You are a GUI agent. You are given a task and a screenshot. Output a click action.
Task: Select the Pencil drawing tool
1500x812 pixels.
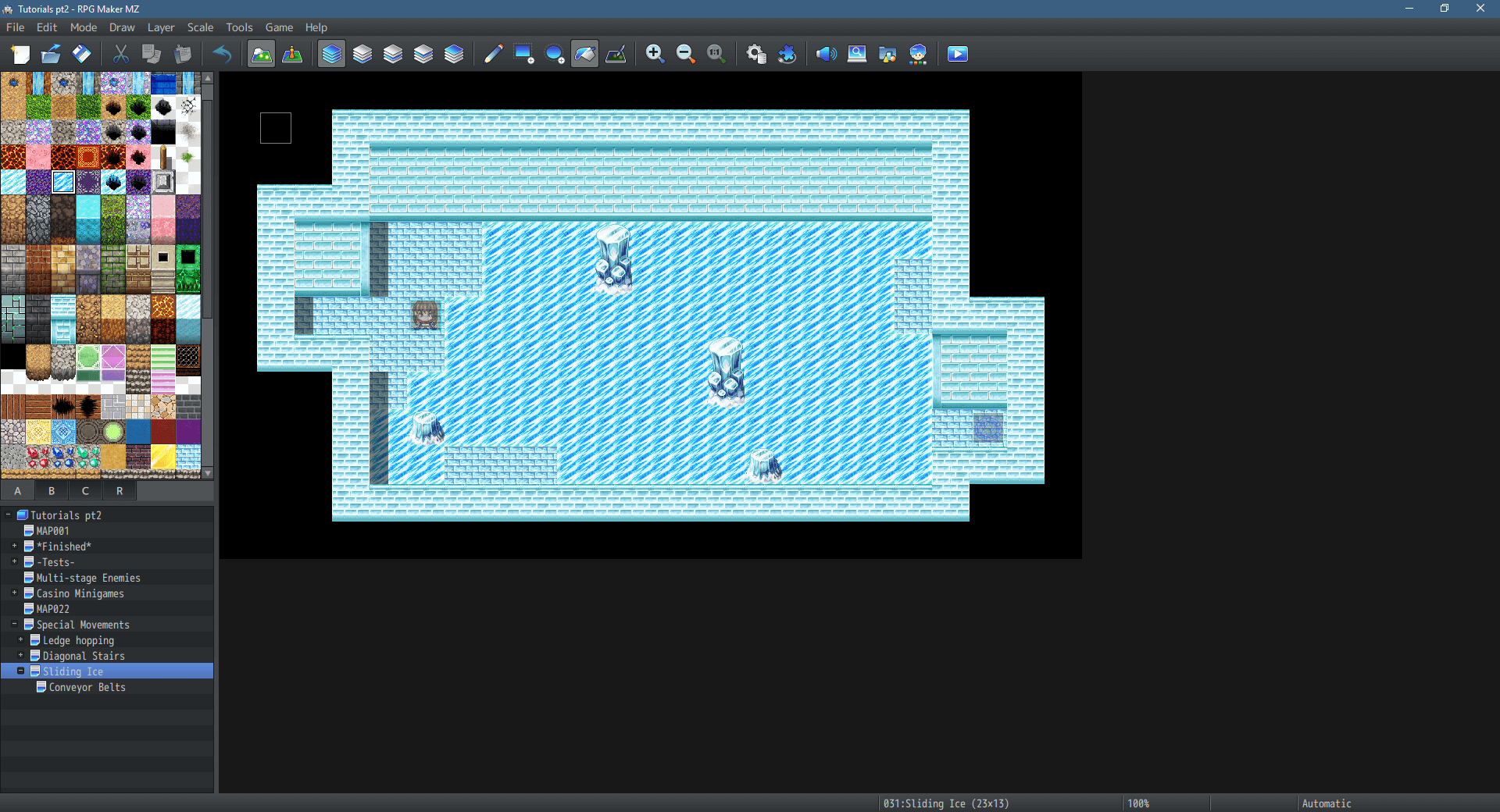[x=493, y=54]
